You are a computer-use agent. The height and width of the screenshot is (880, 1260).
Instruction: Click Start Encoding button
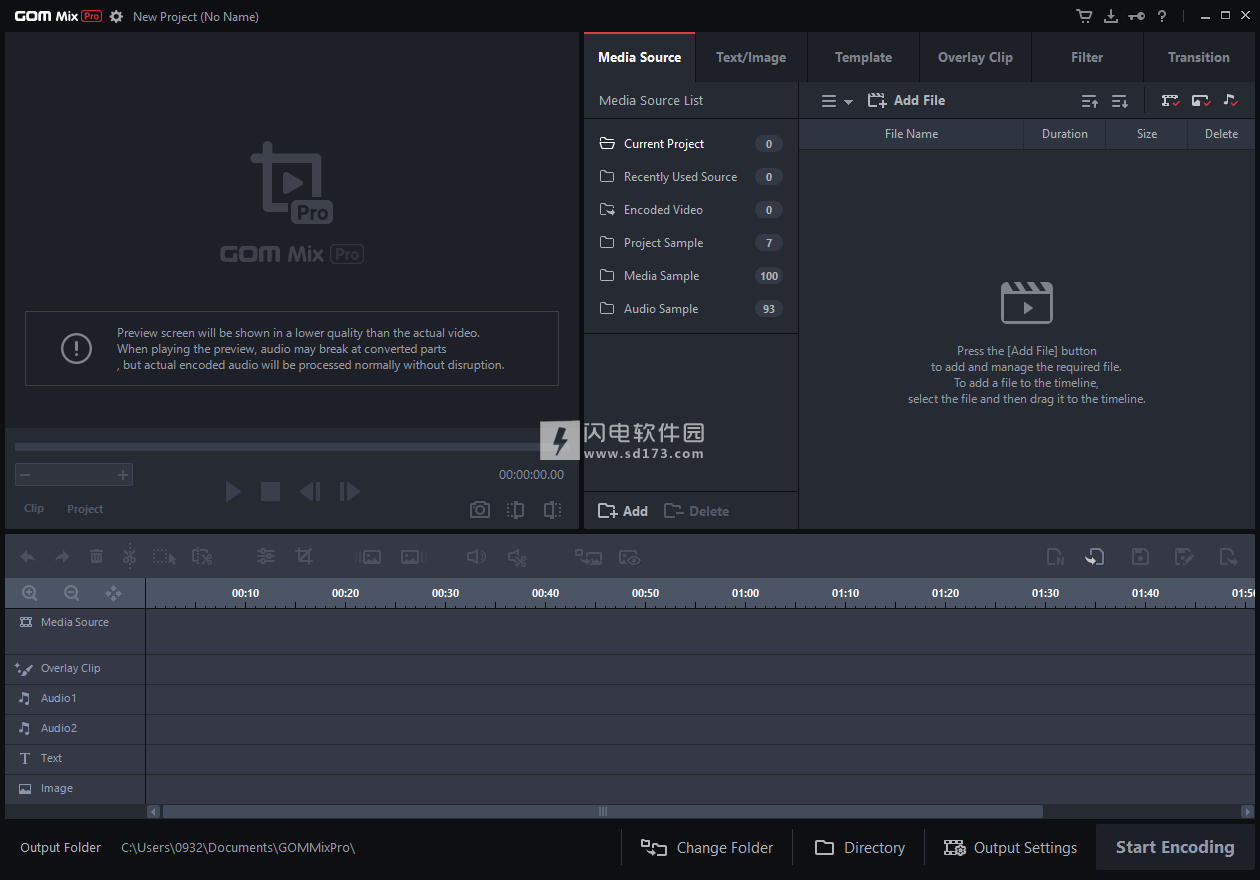point(1175,847)
